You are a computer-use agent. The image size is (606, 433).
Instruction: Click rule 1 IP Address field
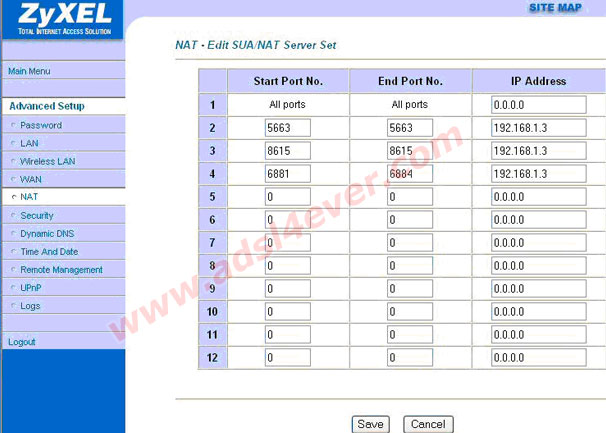[538, 105]
